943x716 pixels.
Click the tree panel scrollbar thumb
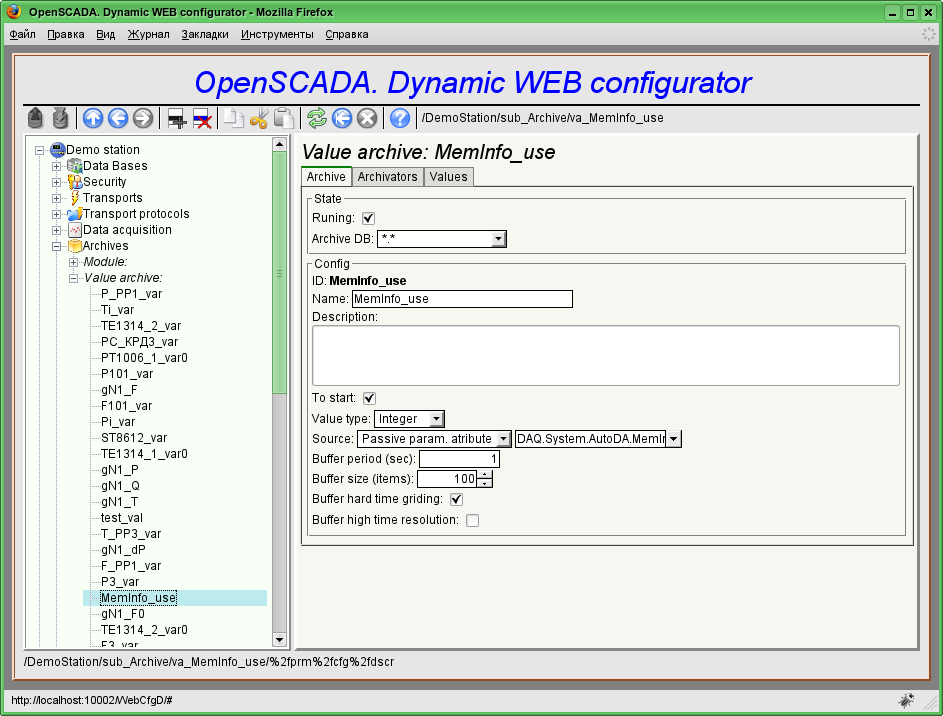point(279,272)
